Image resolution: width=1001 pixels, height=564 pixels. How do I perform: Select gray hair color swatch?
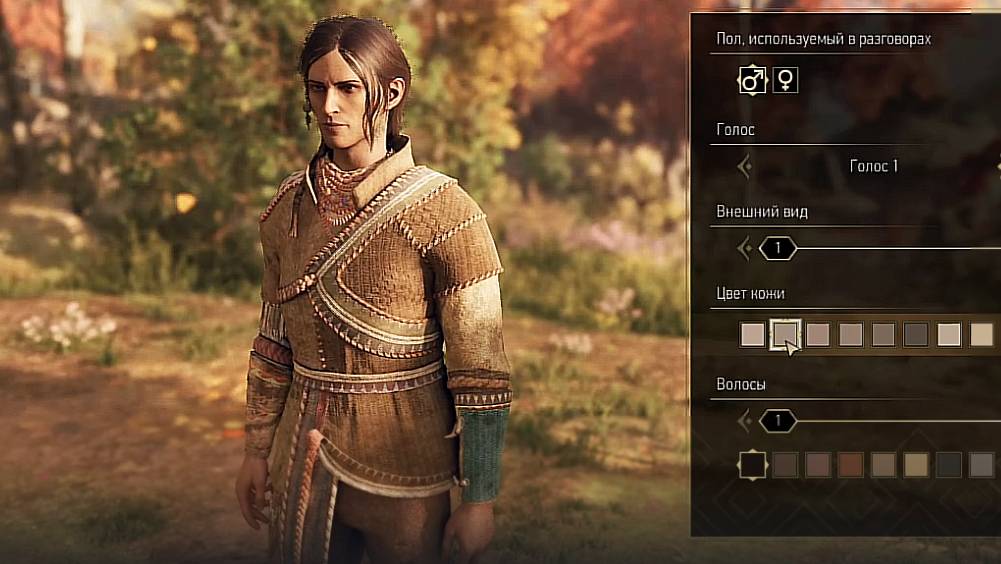[x=981, y=465]
